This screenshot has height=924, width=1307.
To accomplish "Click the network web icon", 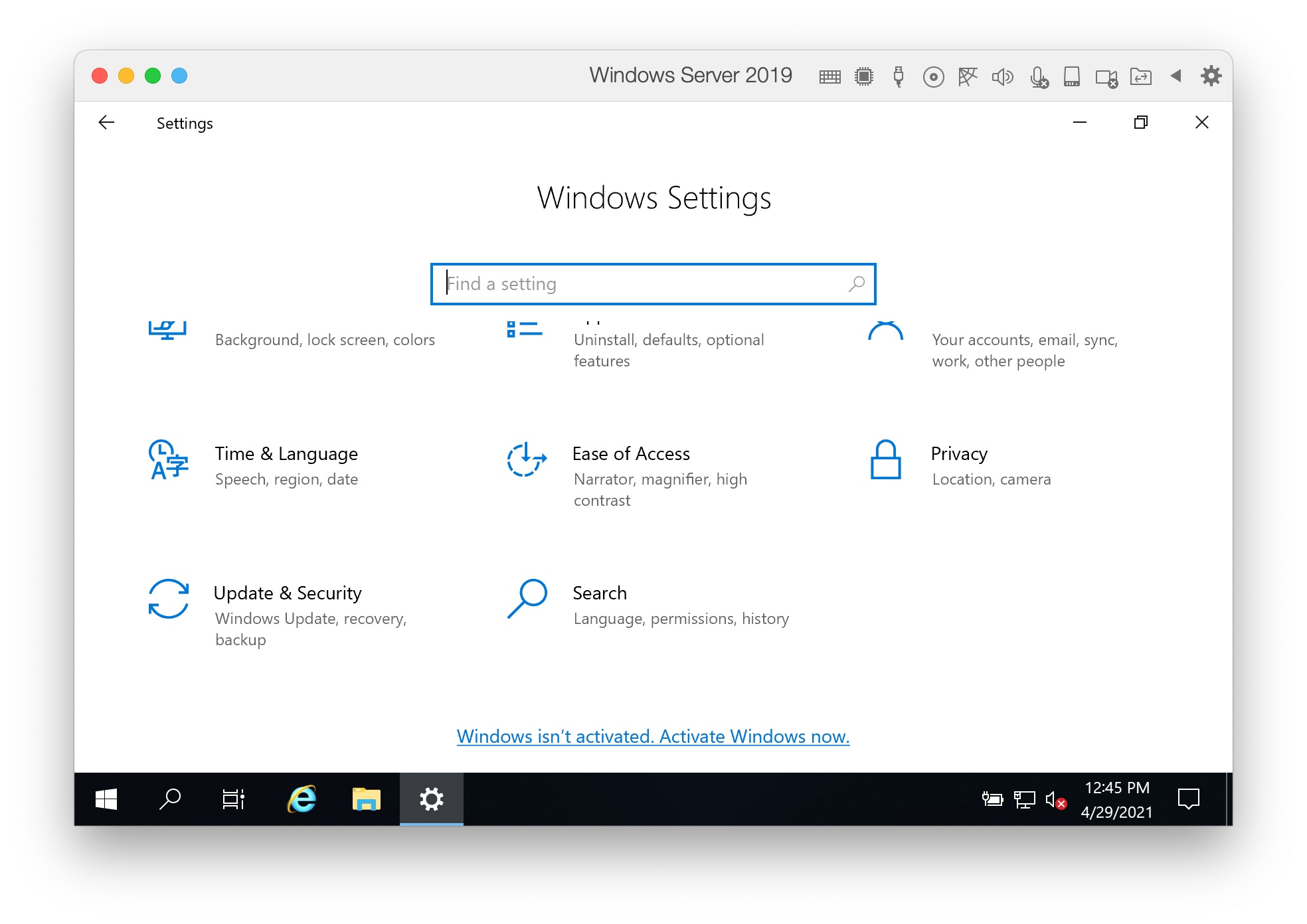I will (x=968, y=77).
